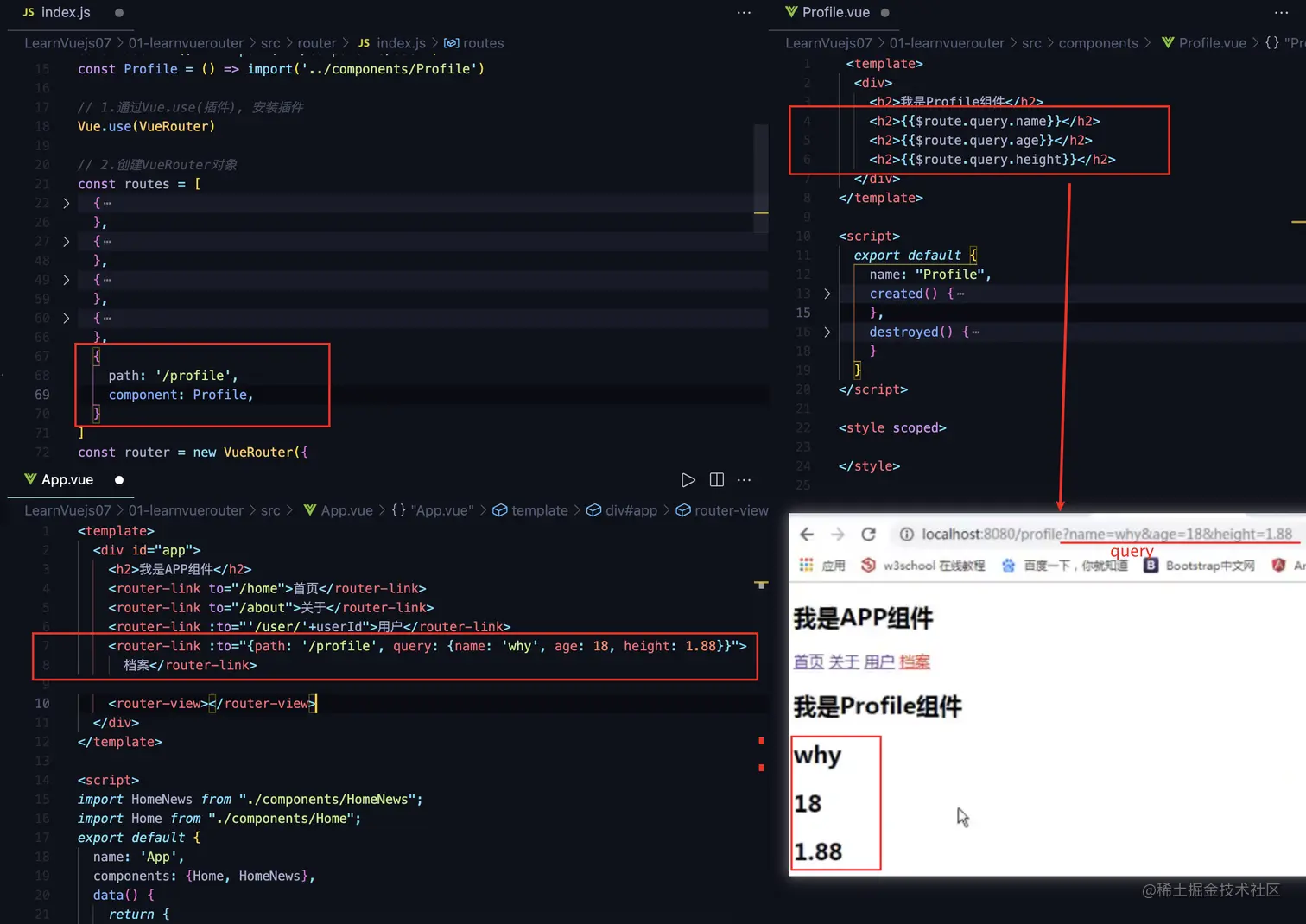Screen dimensions: 1306x924
Task: Open more actions for index.js editor
Action: (x=744, y=13)
